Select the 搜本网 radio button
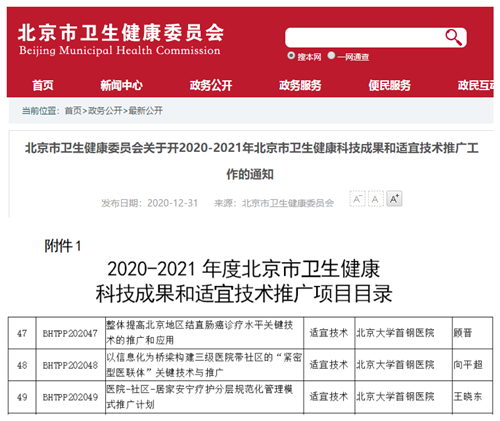 click(291, 56)
